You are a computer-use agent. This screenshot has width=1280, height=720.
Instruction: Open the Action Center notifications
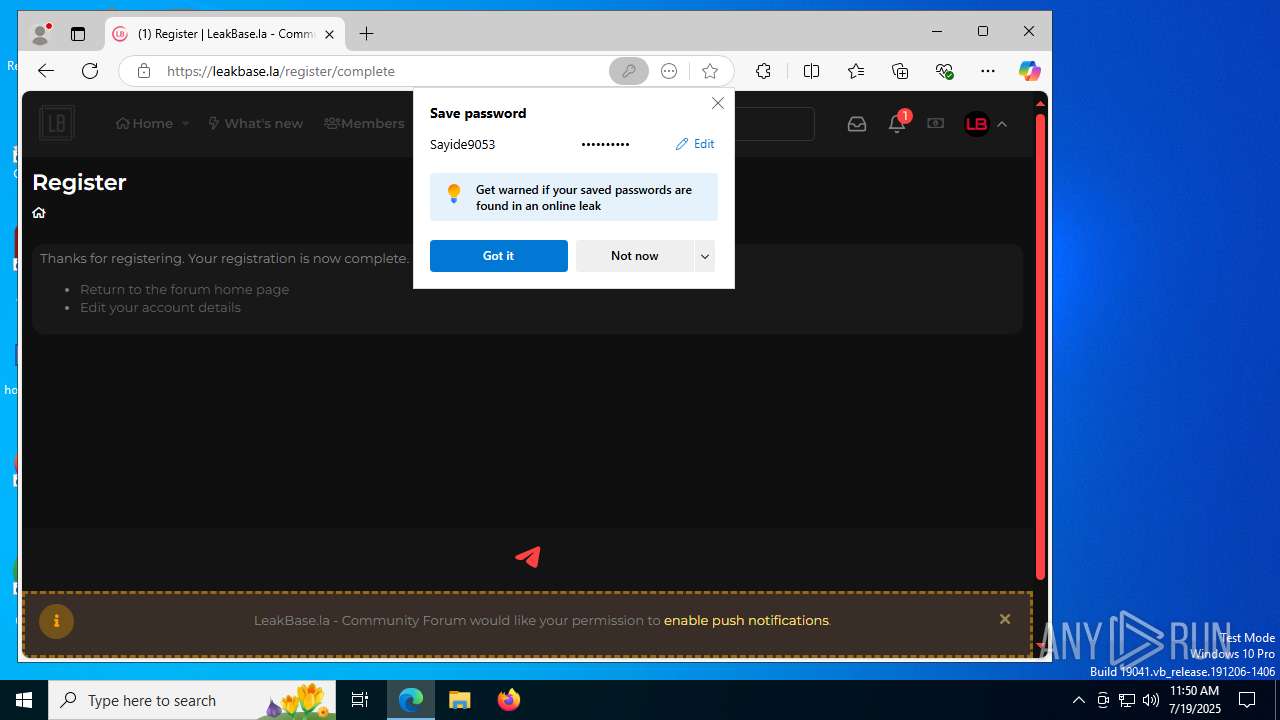tap(1247, 700)
